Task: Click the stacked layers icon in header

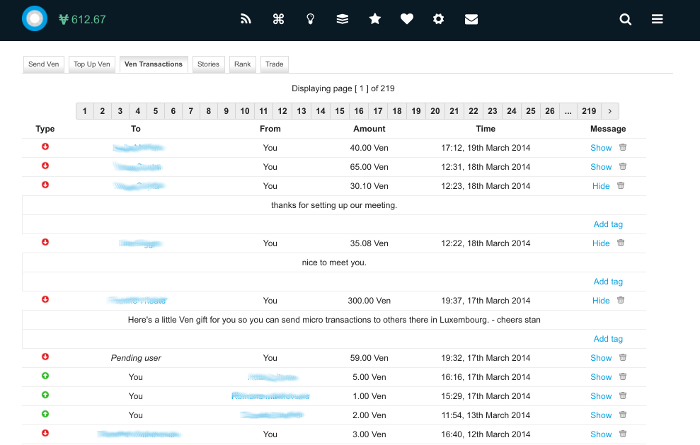Action: pos(343,19)
